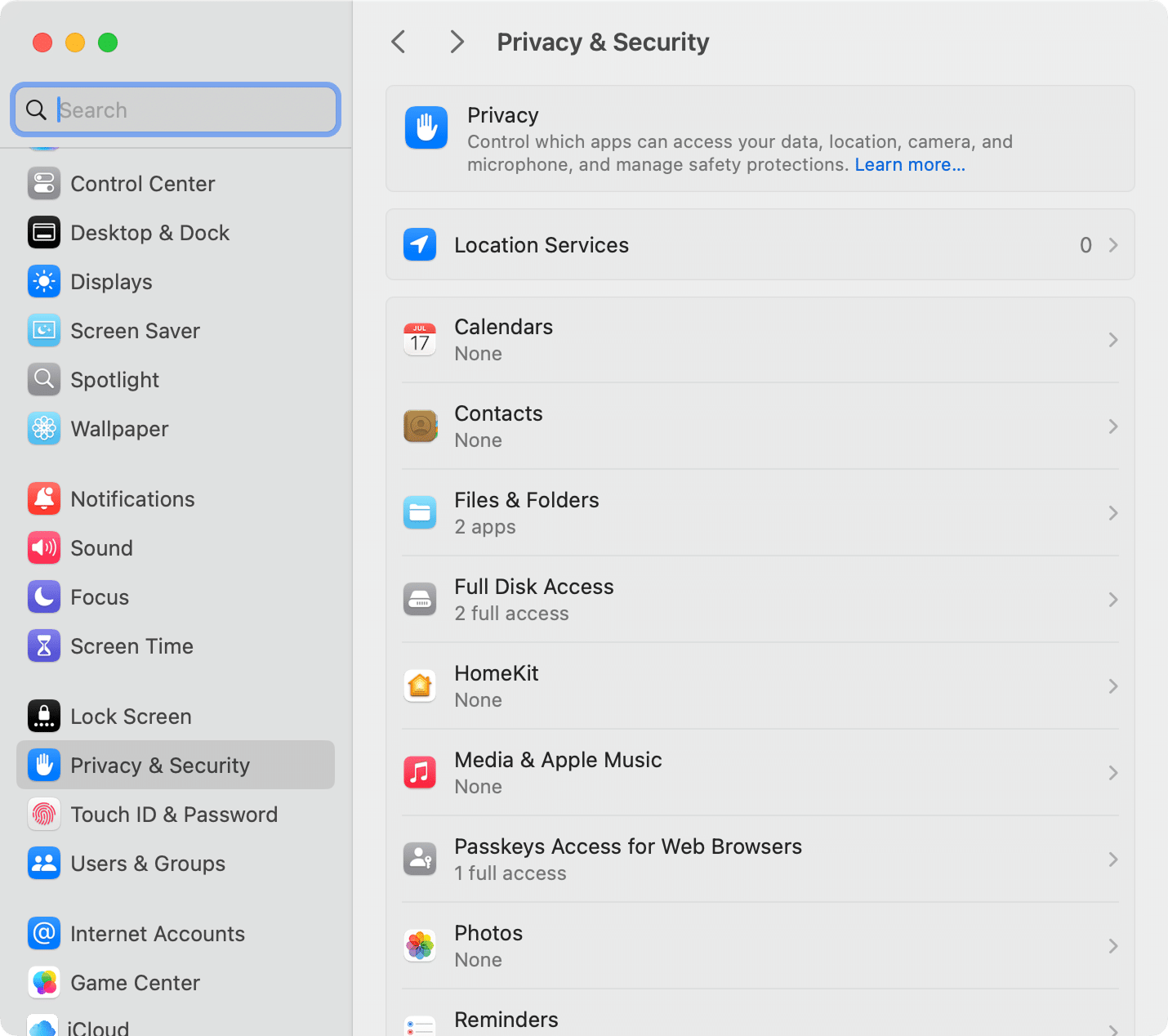This screenshot has height=1036, width=1168.
Task: Click the Calendars date icon
Action: click(420, 339)
